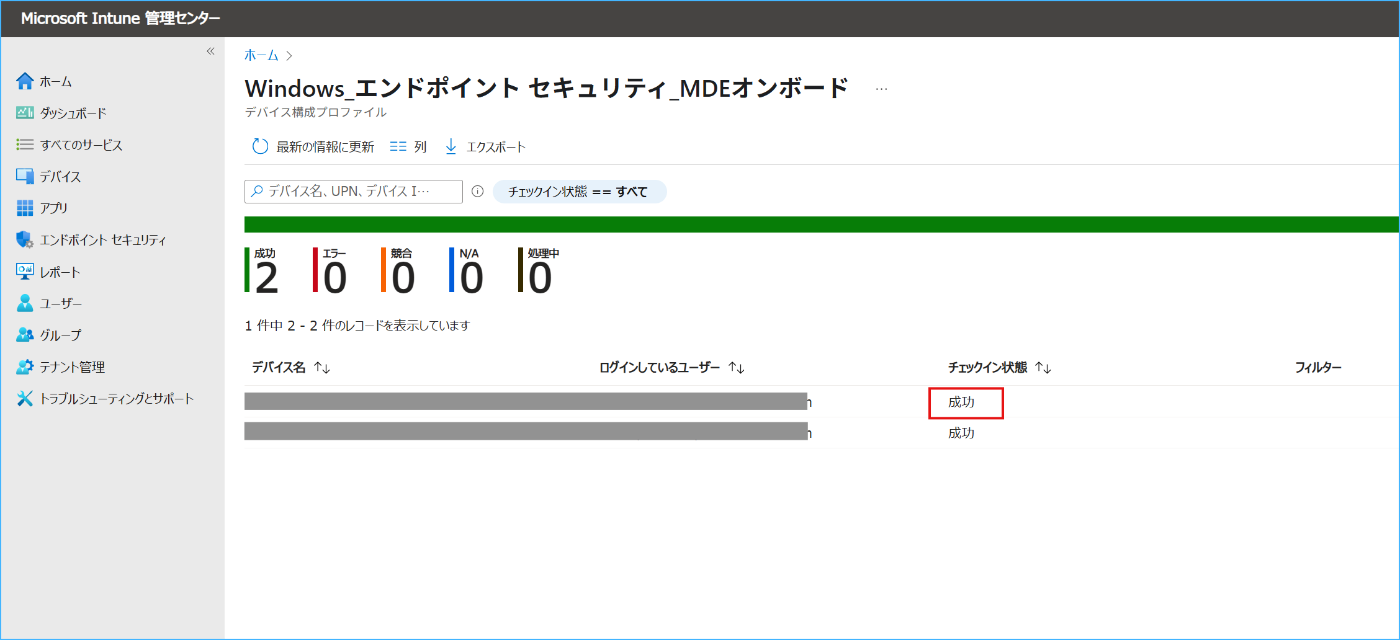Sort by ログインしているユーザー column
The height and width of the screenshot is (640, 1400).
pyautogui.click(x=672, y=368)
